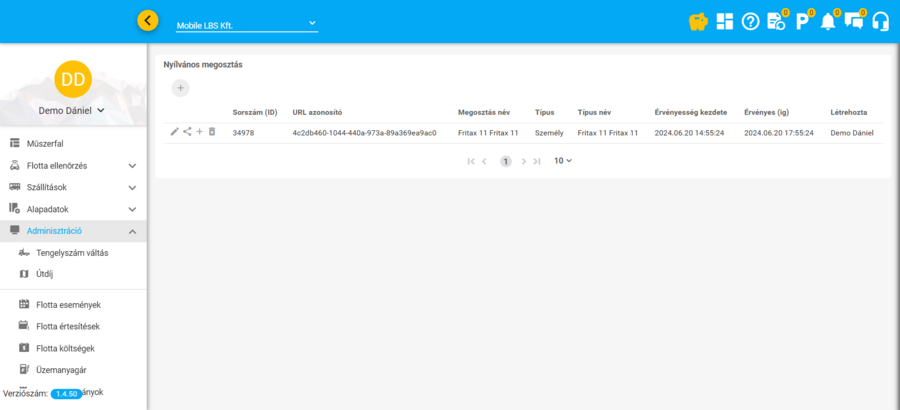Open the chat messages icon
Screen dimensions: 900x410
point(853,21)
